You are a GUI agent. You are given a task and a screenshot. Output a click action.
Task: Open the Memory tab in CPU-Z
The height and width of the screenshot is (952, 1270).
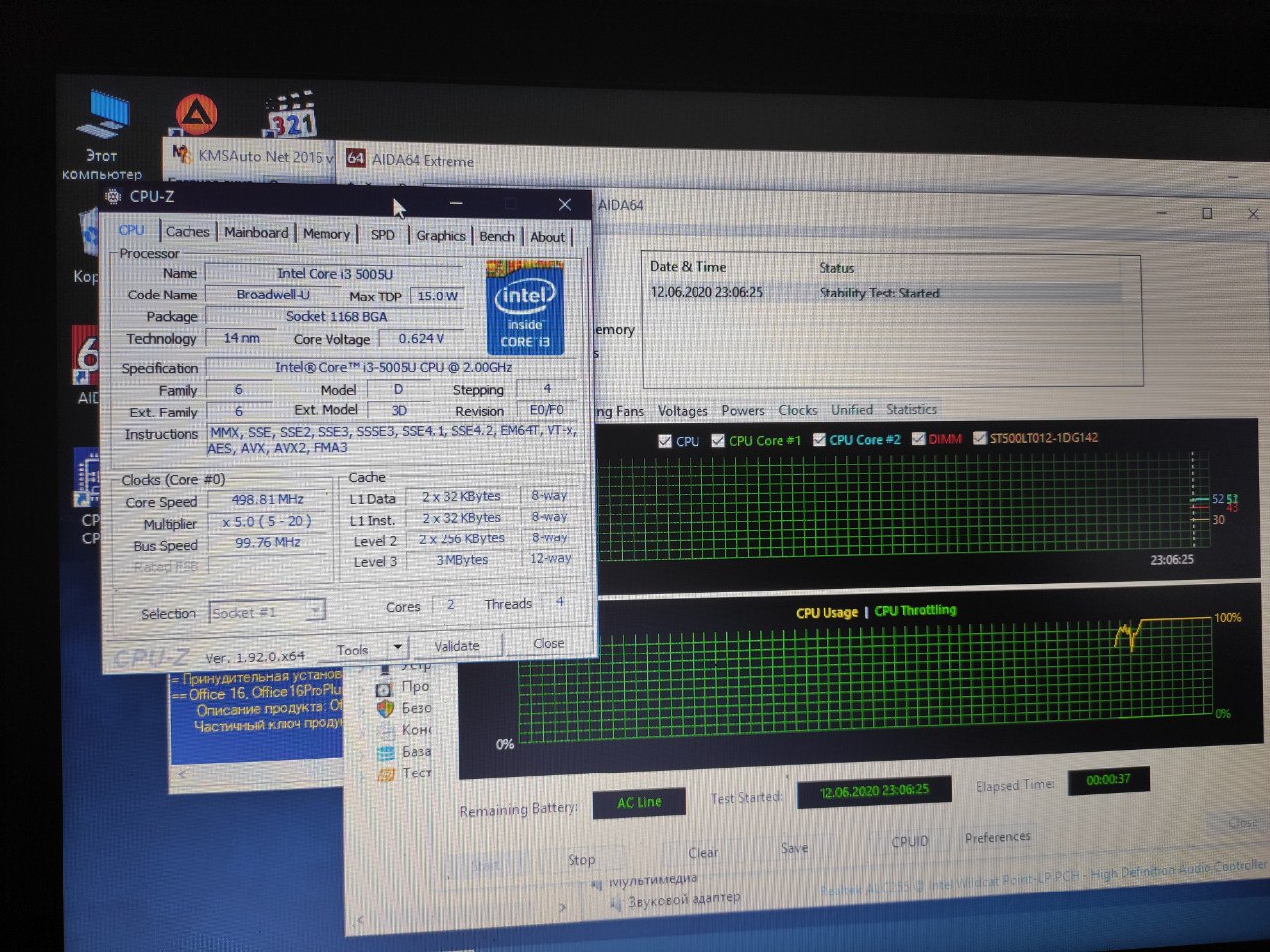[x=326, y=234]
